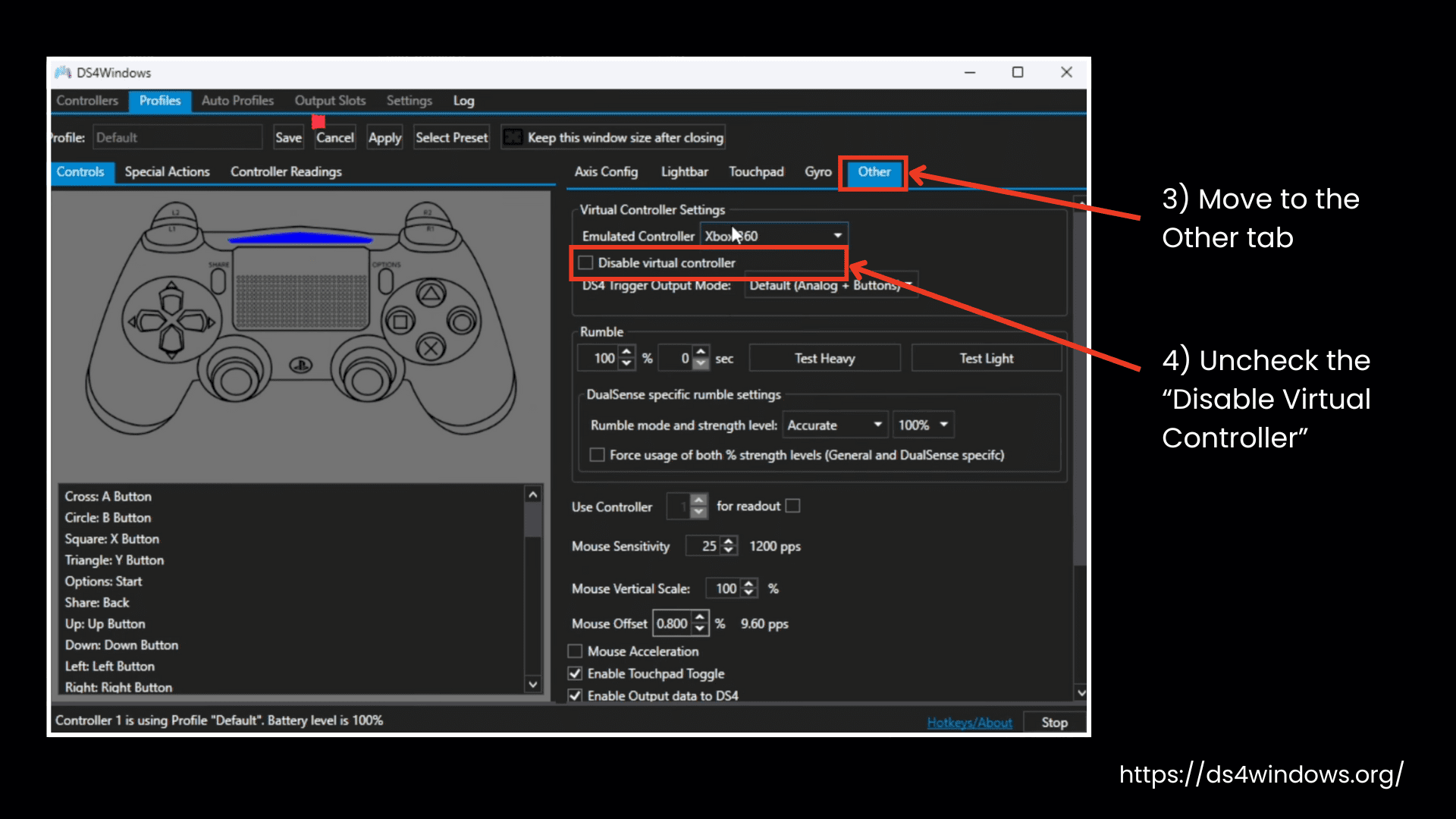Viewport: 1456px width, 819px height.
Task: Click the Share button on controller diagram
Action: click(218, 280)
